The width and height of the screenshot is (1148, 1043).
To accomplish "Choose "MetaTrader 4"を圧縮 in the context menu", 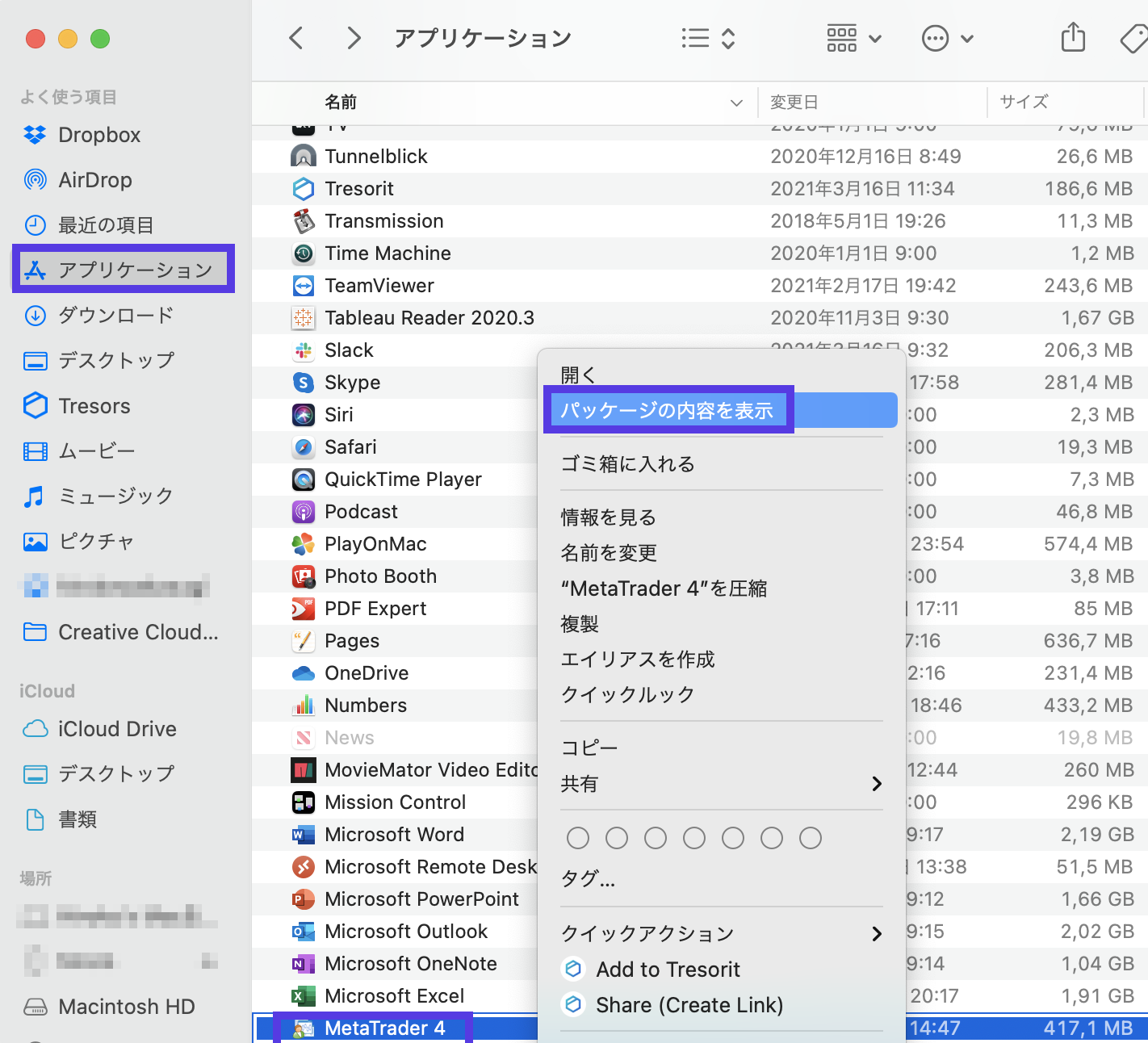I will point(664,588).
